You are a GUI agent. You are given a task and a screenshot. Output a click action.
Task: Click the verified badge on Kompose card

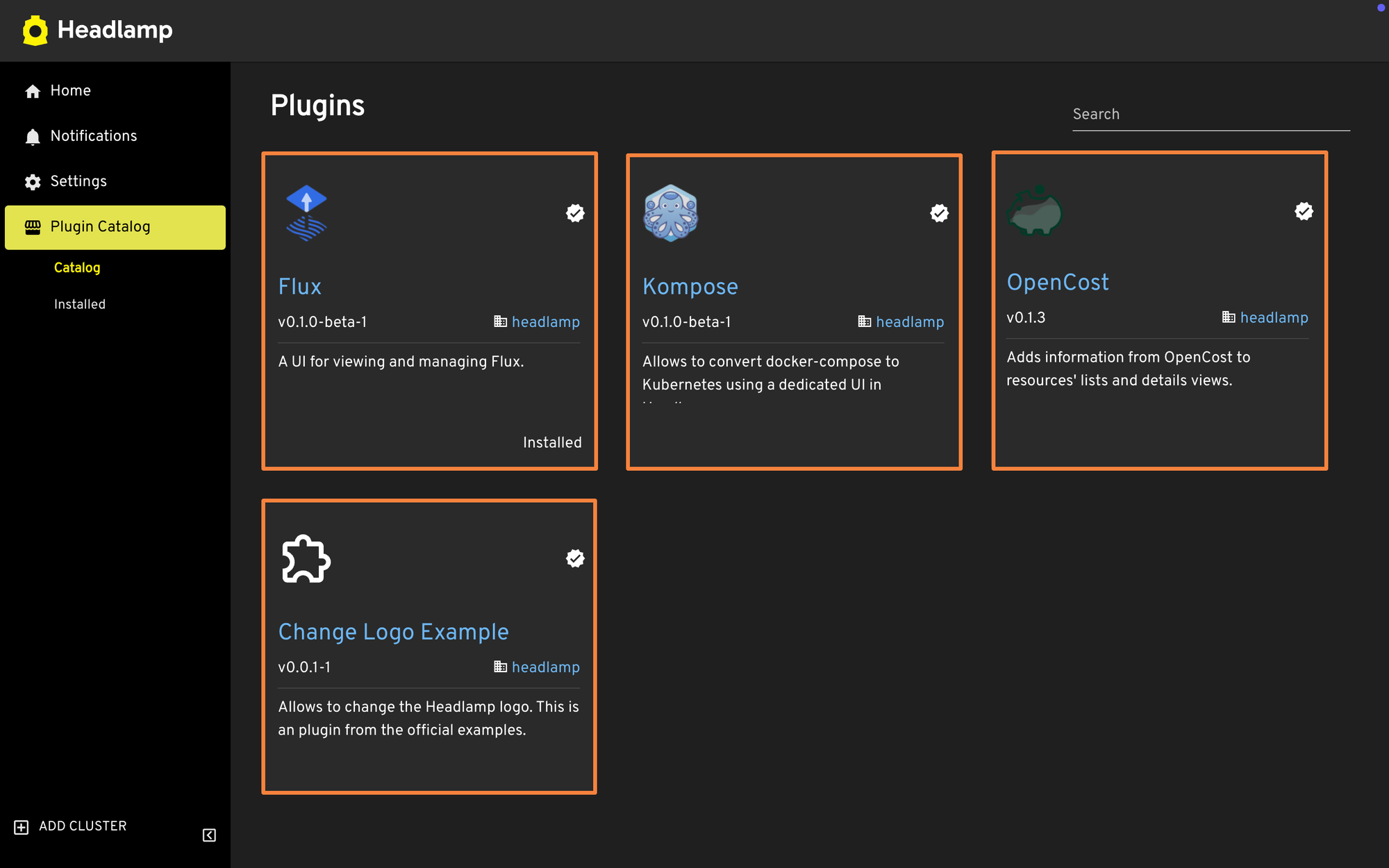point(940,213)
